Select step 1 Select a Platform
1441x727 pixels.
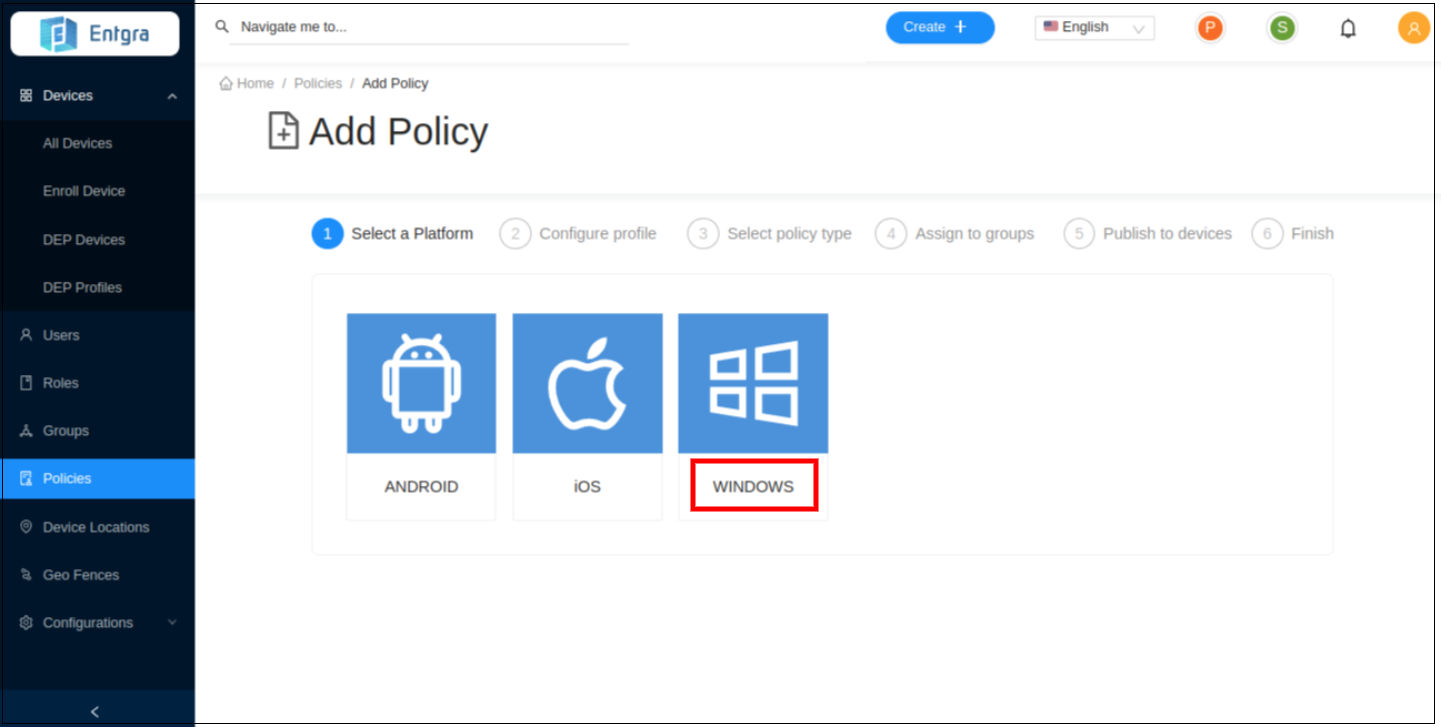coord(392,234)
